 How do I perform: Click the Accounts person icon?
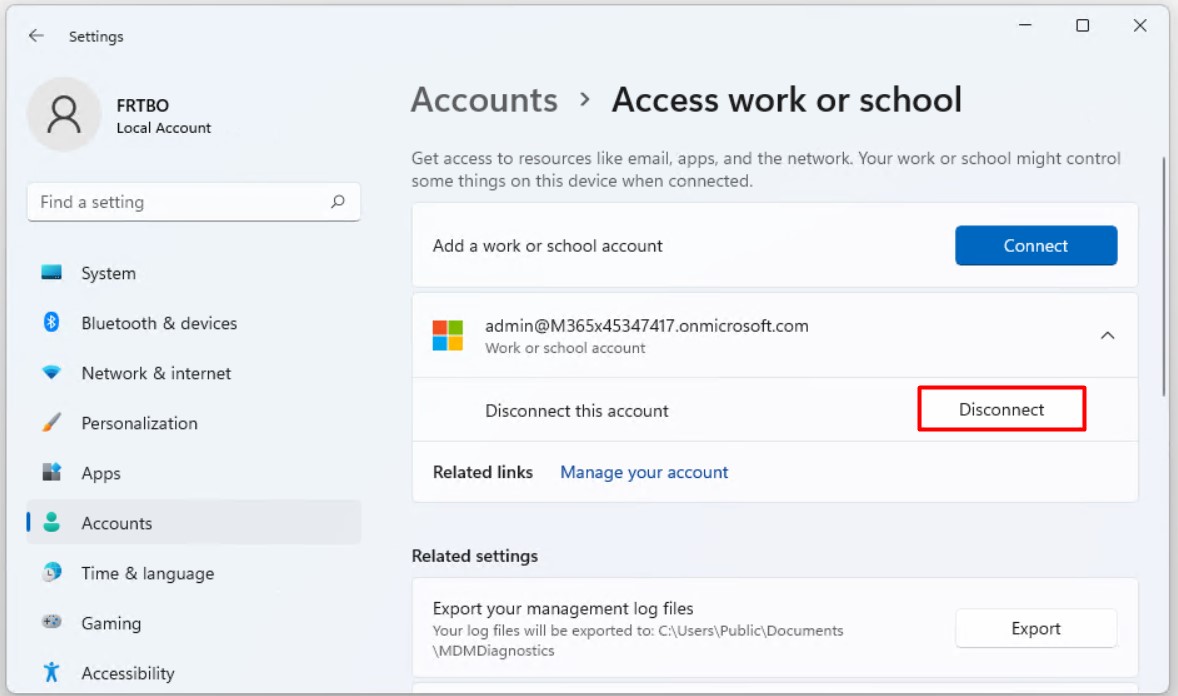[51, 522]
